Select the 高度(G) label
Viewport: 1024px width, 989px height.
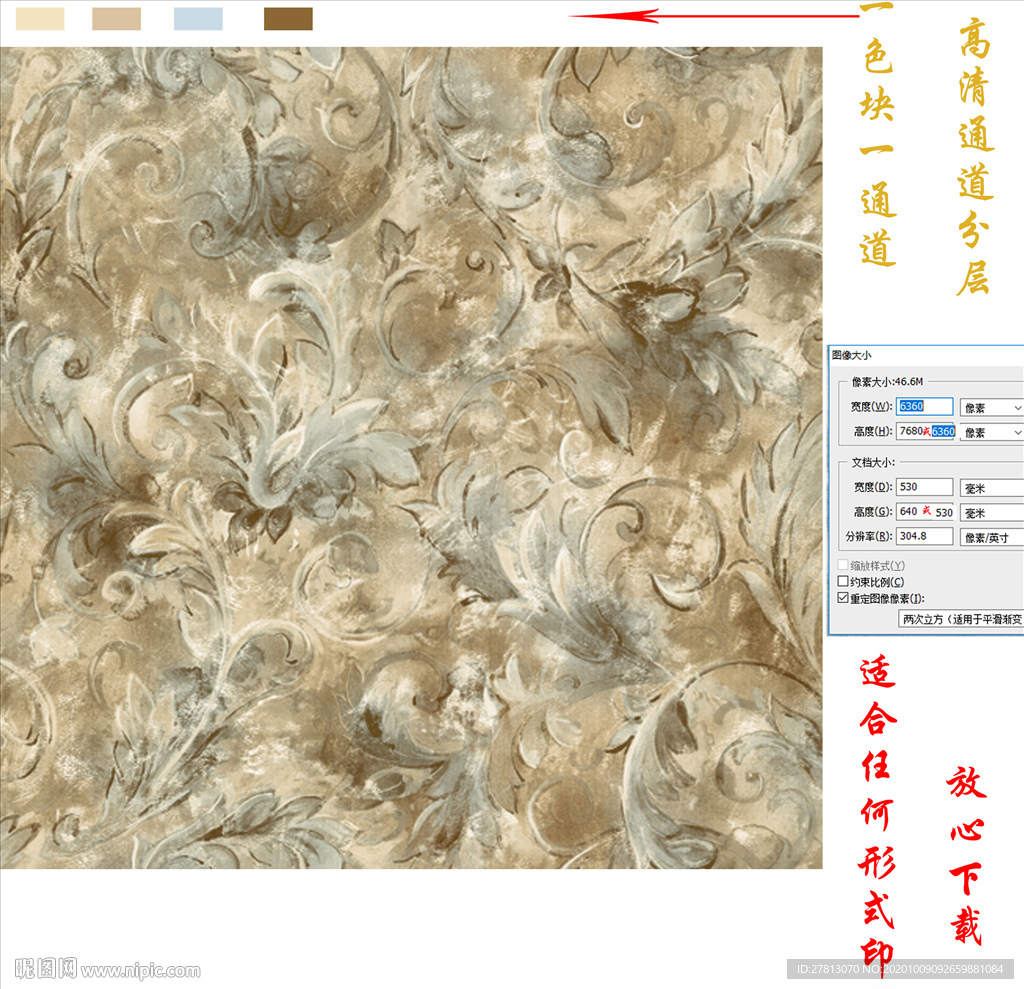pyautogui.click(x=873, y=511)
